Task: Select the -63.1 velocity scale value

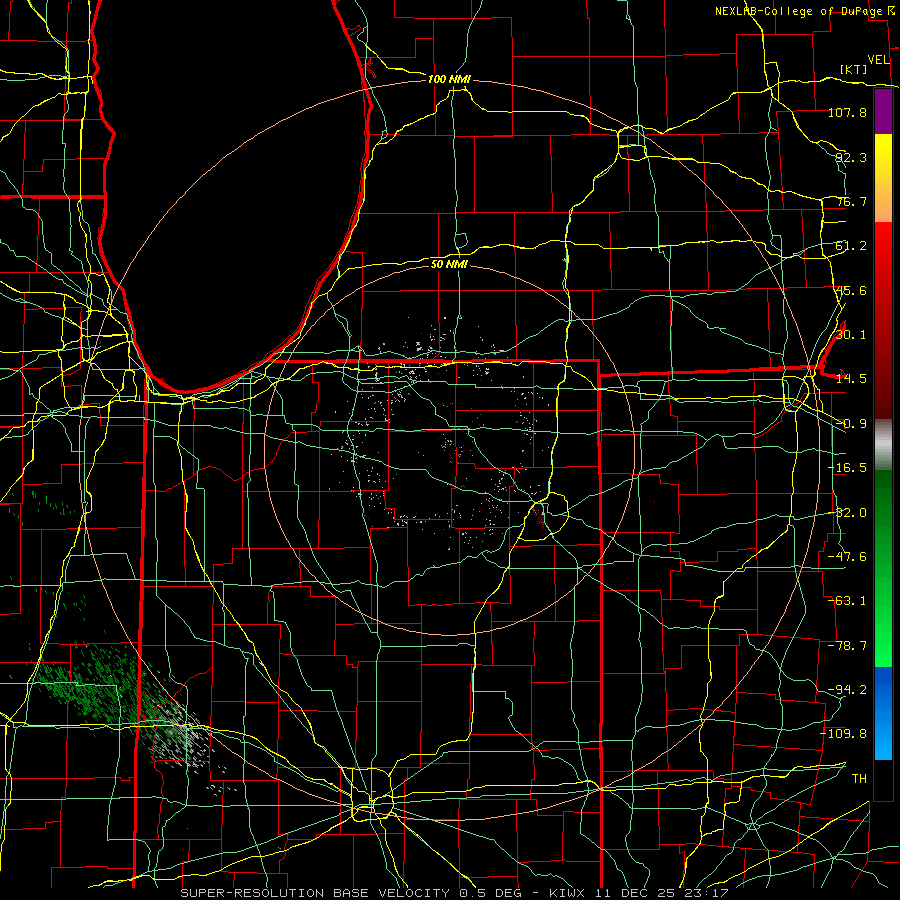Action: pos(847,601)
